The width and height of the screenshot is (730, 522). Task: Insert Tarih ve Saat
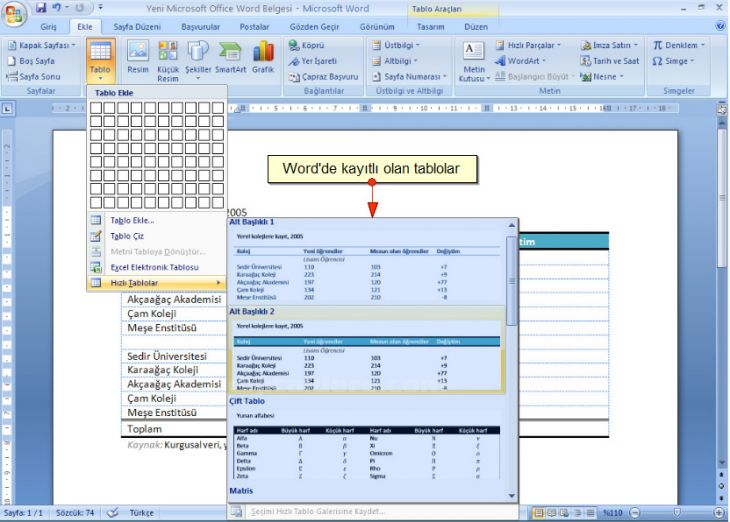click(x=609, y=61)
